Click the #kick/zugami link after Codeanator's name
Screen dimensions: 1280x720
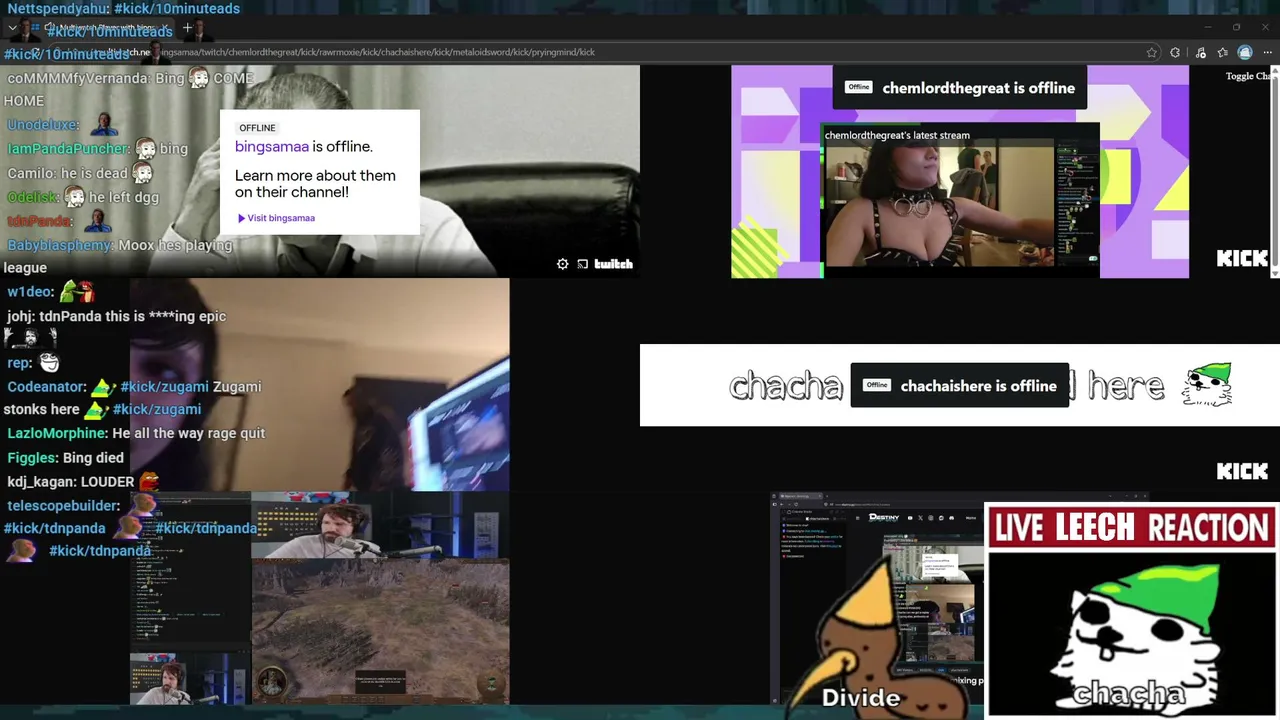click(x=164, y=386)
